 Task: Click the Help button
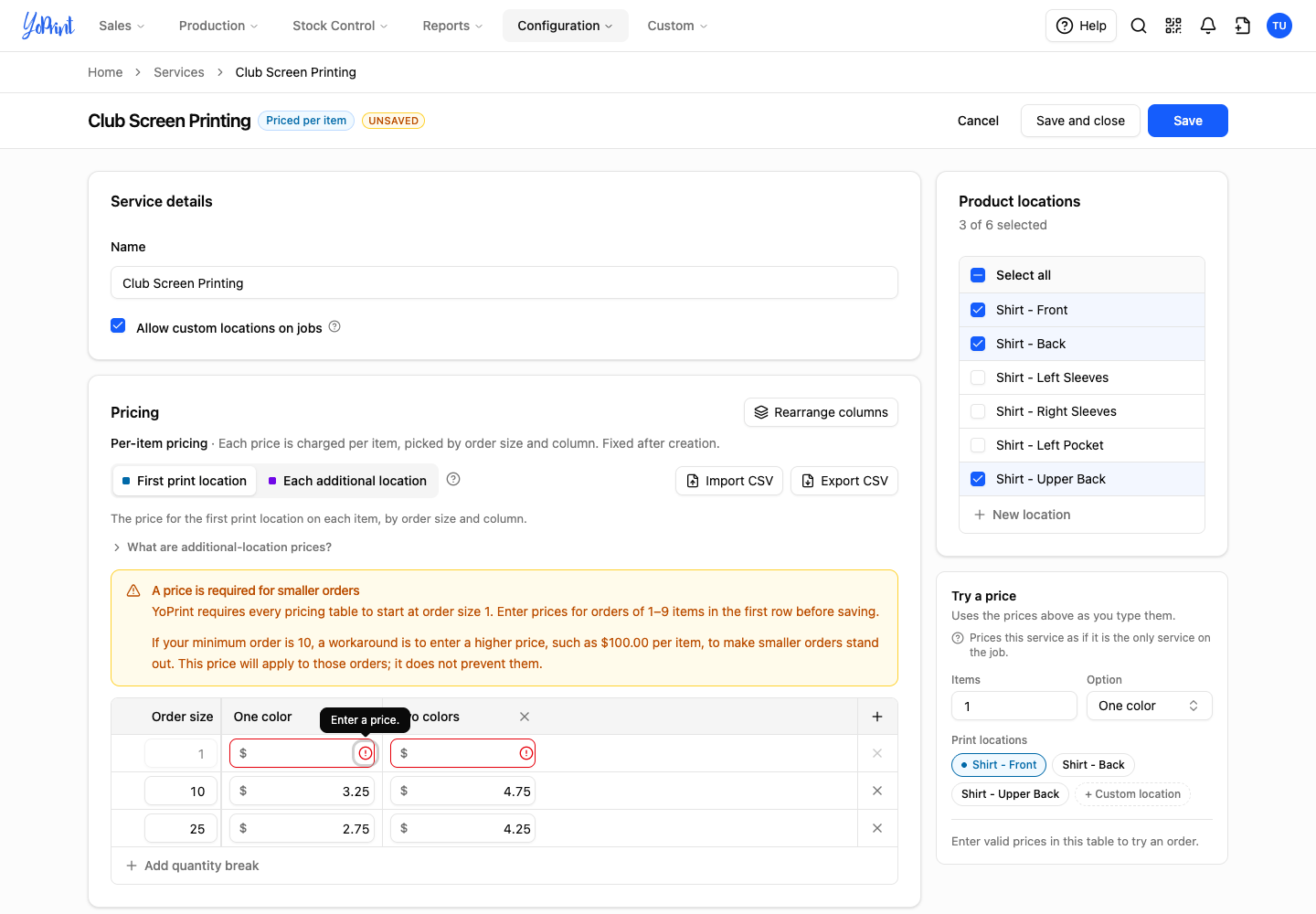coord(1081,26)
